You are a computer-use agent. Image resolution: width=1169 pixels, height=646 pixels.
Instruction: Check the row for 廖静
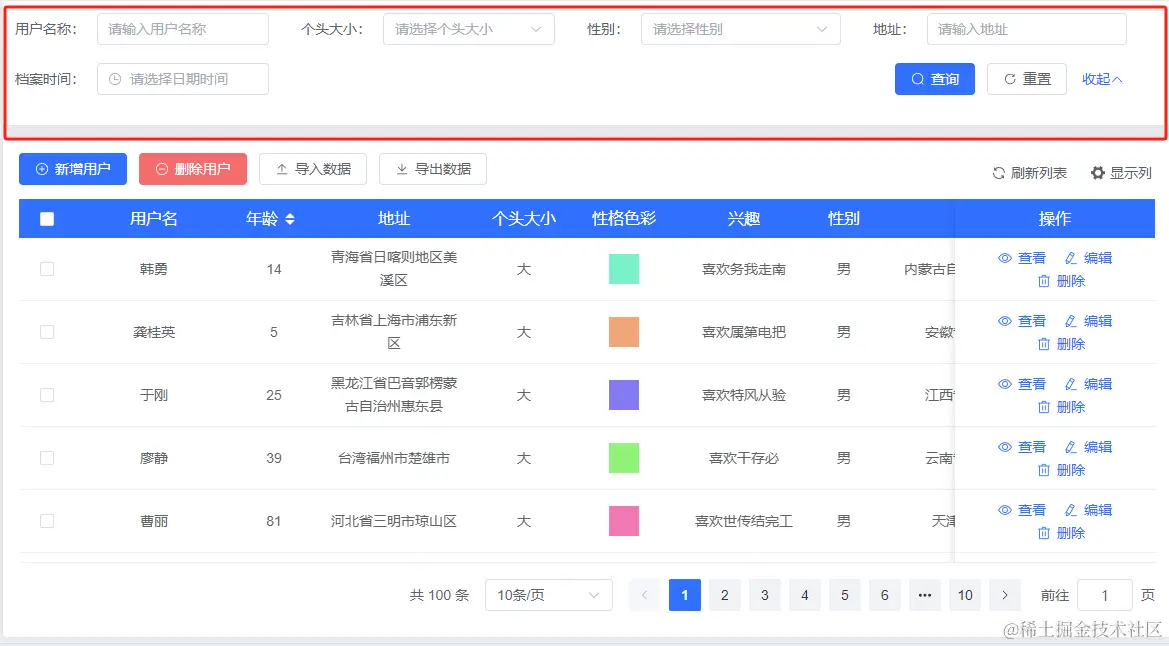pos(47,458)
